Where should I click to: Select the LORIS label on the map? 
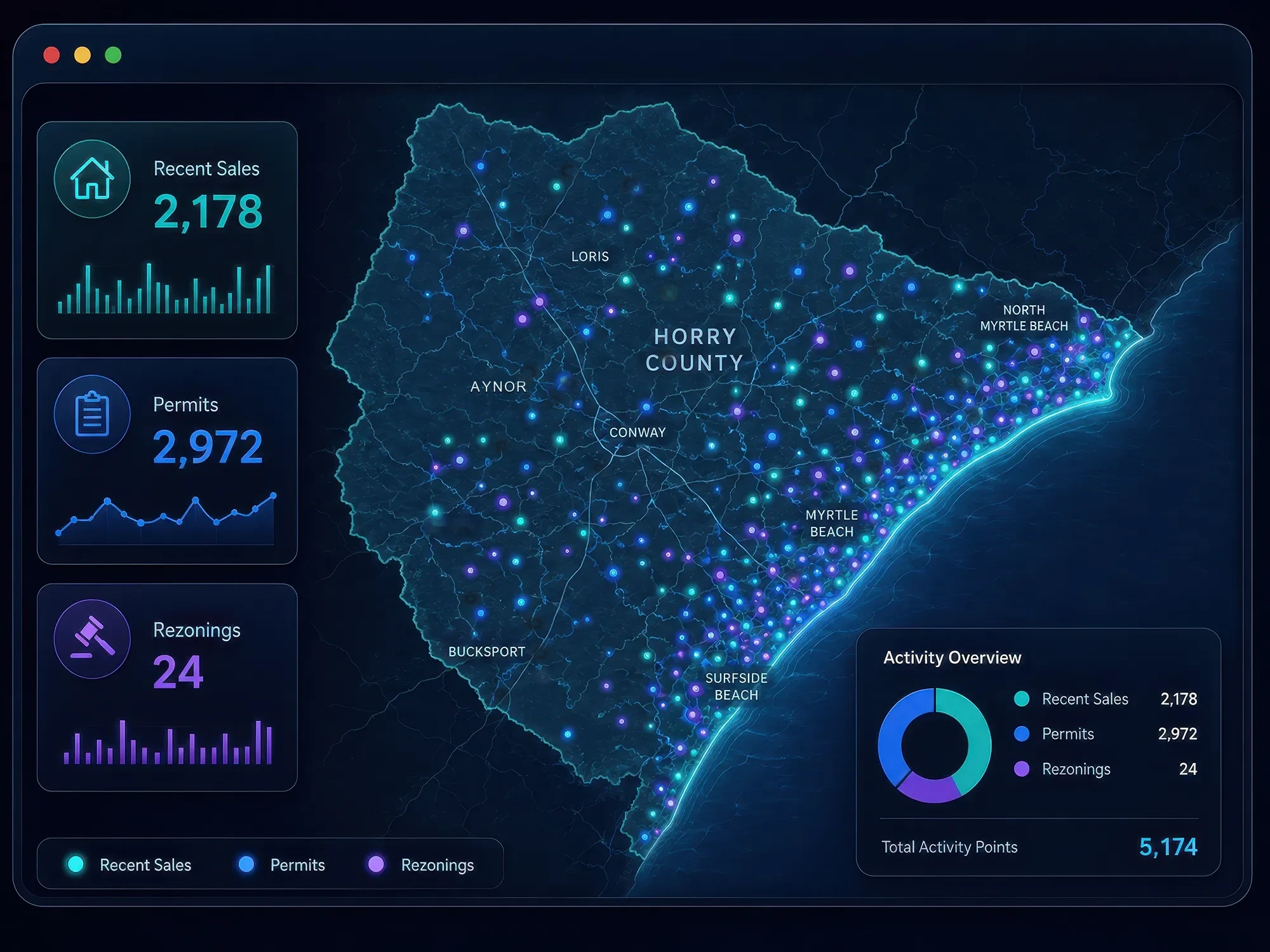tap(590, 256)
